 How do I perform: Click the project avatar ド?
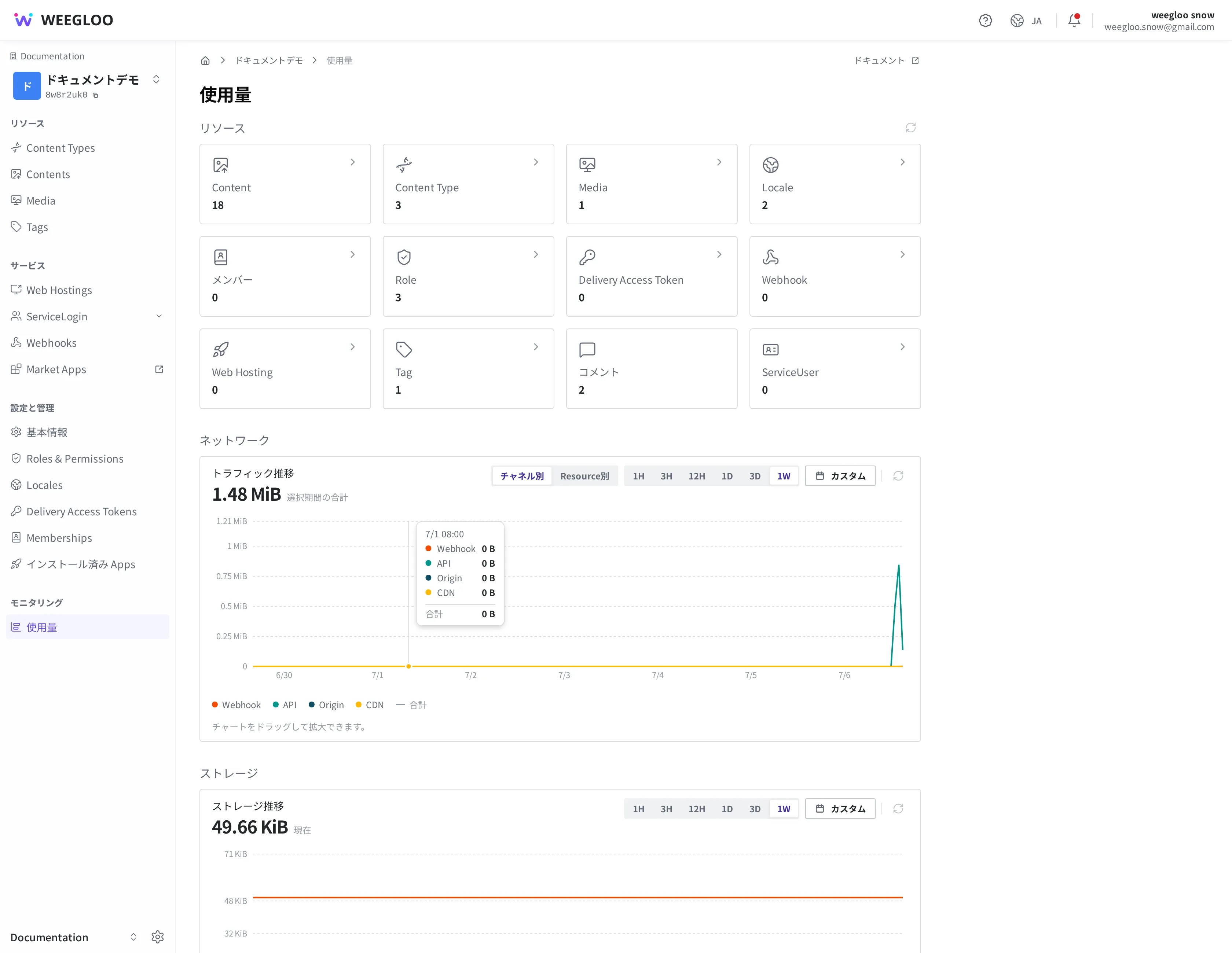[x=26, y=86]
